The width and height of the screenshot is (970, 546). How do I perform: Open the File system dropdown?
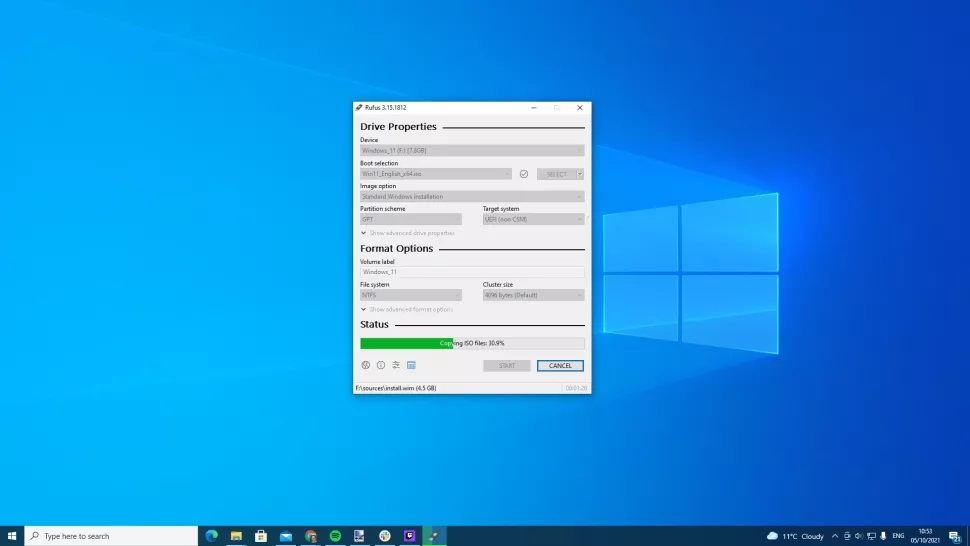(411, 295)
